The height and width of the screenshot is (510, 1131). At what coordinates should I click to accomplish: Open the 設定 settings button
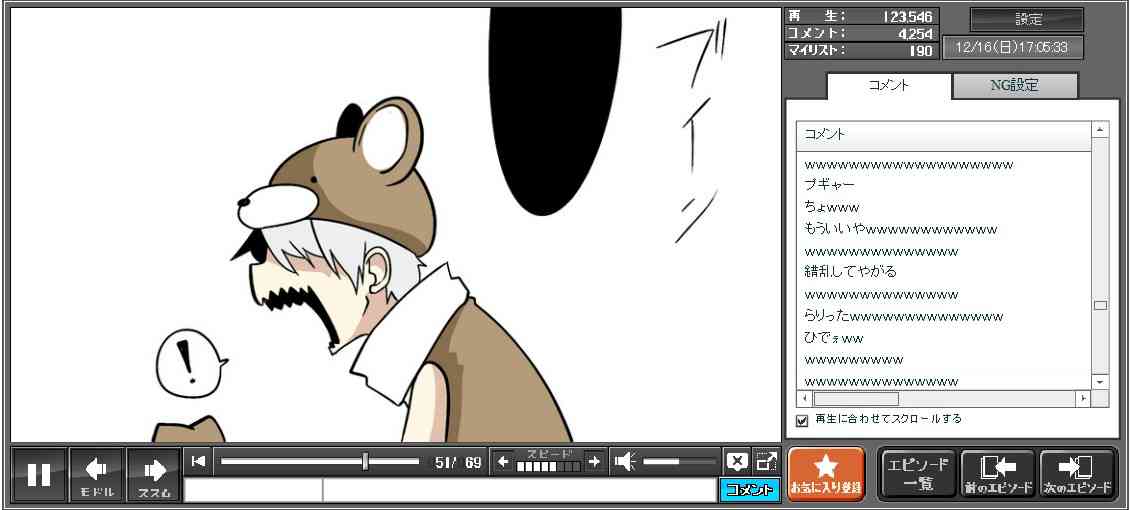point(1027,20)
